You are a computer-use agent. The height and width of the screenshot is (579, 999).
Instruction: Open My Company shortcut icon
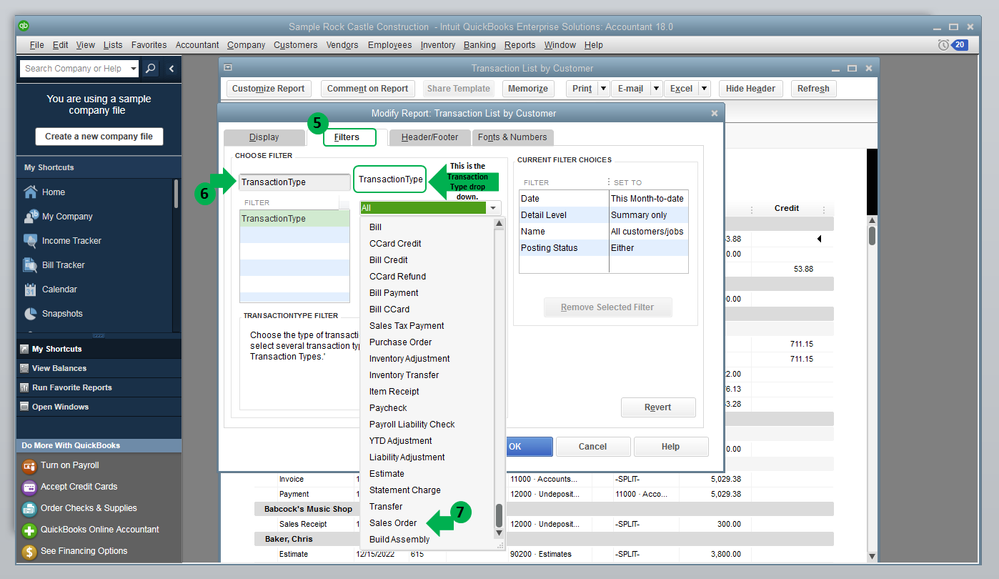tap(30, 217)
